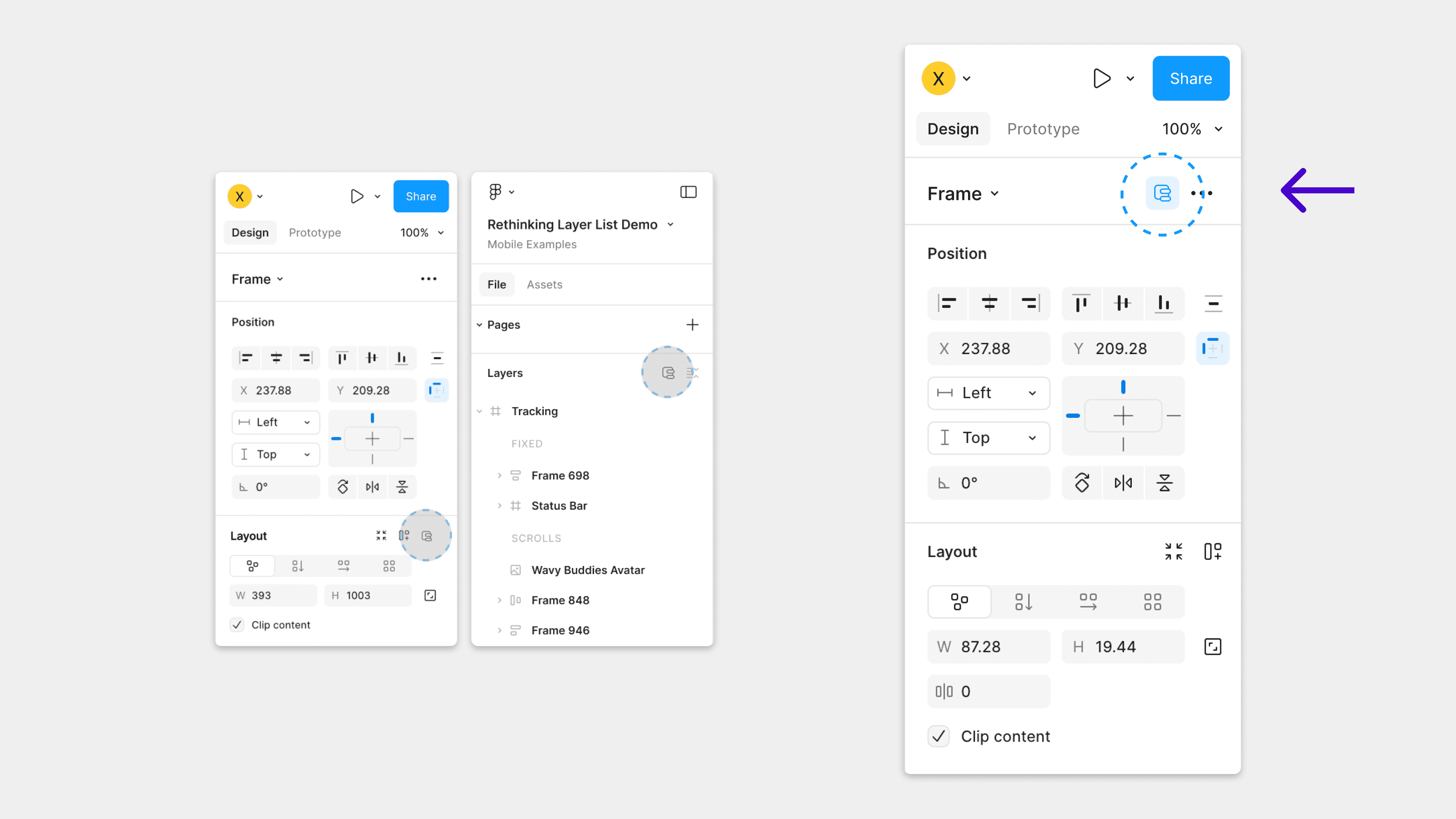Toggle Clip content checkbox in large panel
The height and width of the screenshot is (819, 1456).
[939, 736]
